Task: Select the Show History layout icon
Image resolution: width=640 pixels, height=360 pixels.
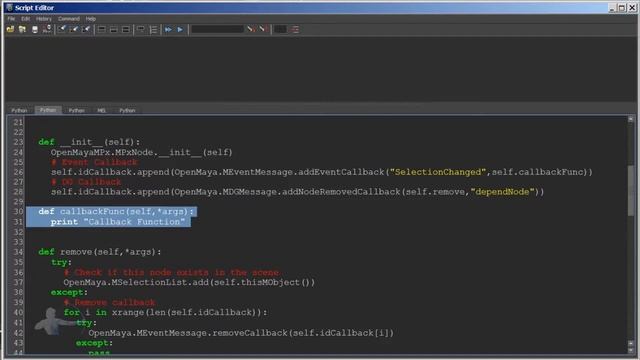Action: [101, 29]
